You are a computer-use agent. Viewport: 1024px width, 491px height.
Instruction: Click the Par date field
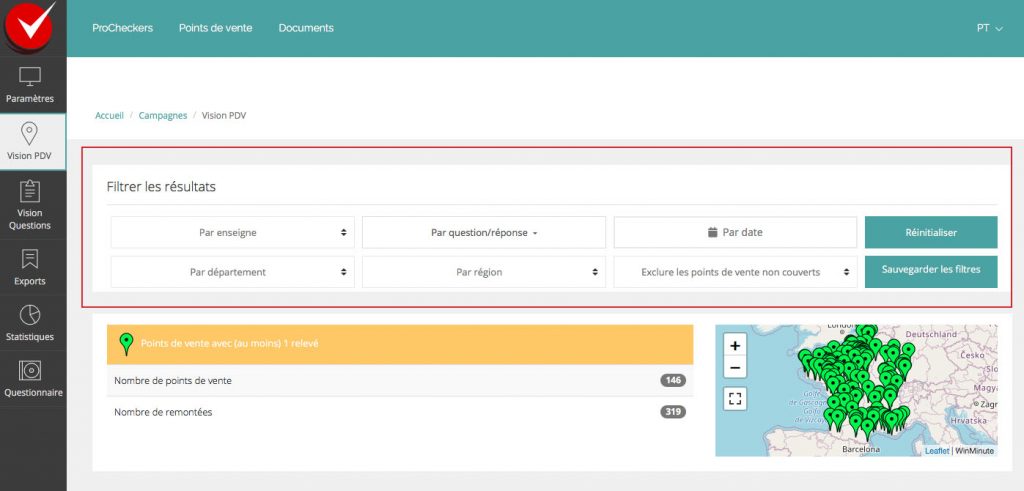click(735, 232)
